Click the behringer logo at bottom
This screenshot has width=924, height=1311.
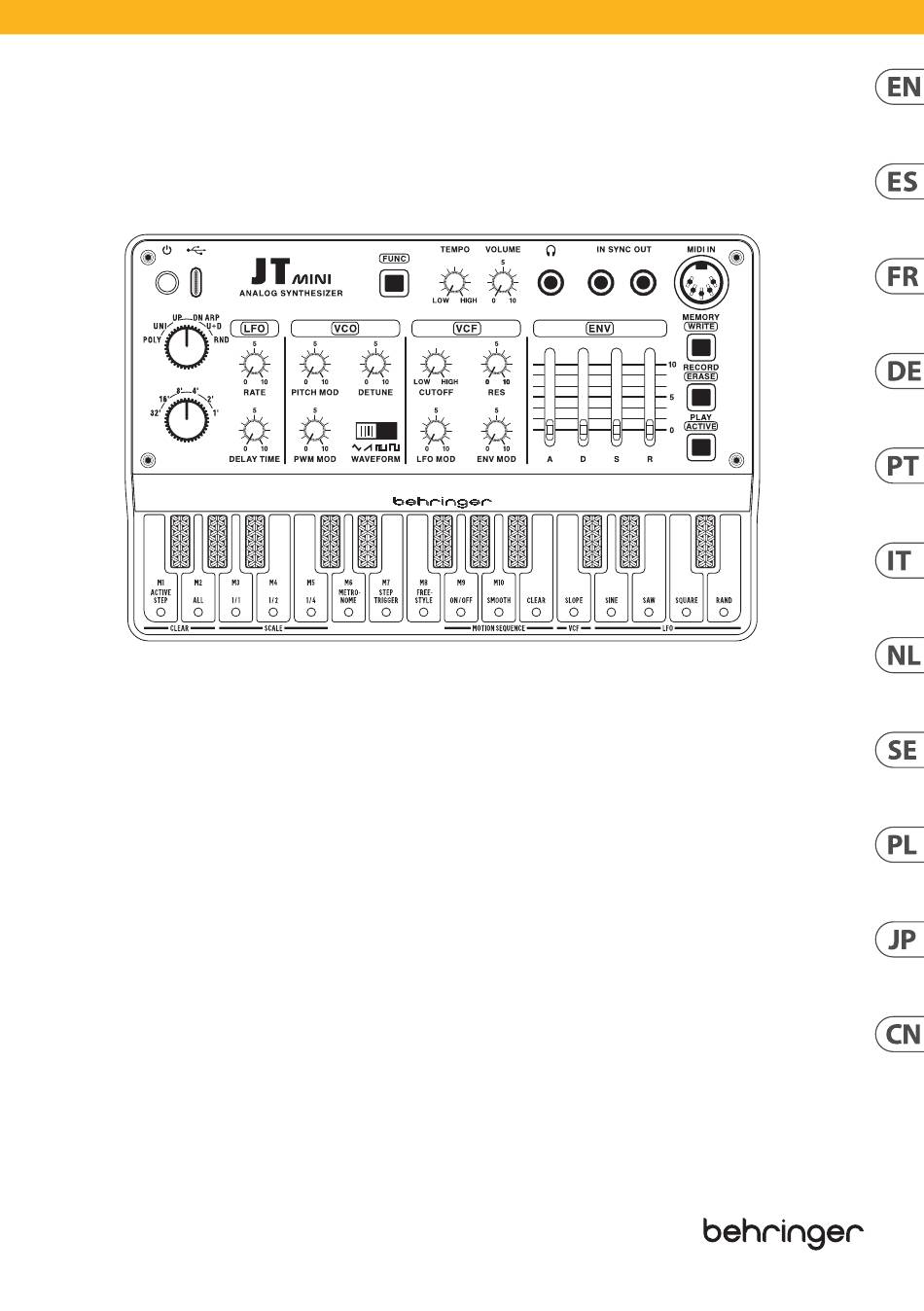tap(783, 1233)
